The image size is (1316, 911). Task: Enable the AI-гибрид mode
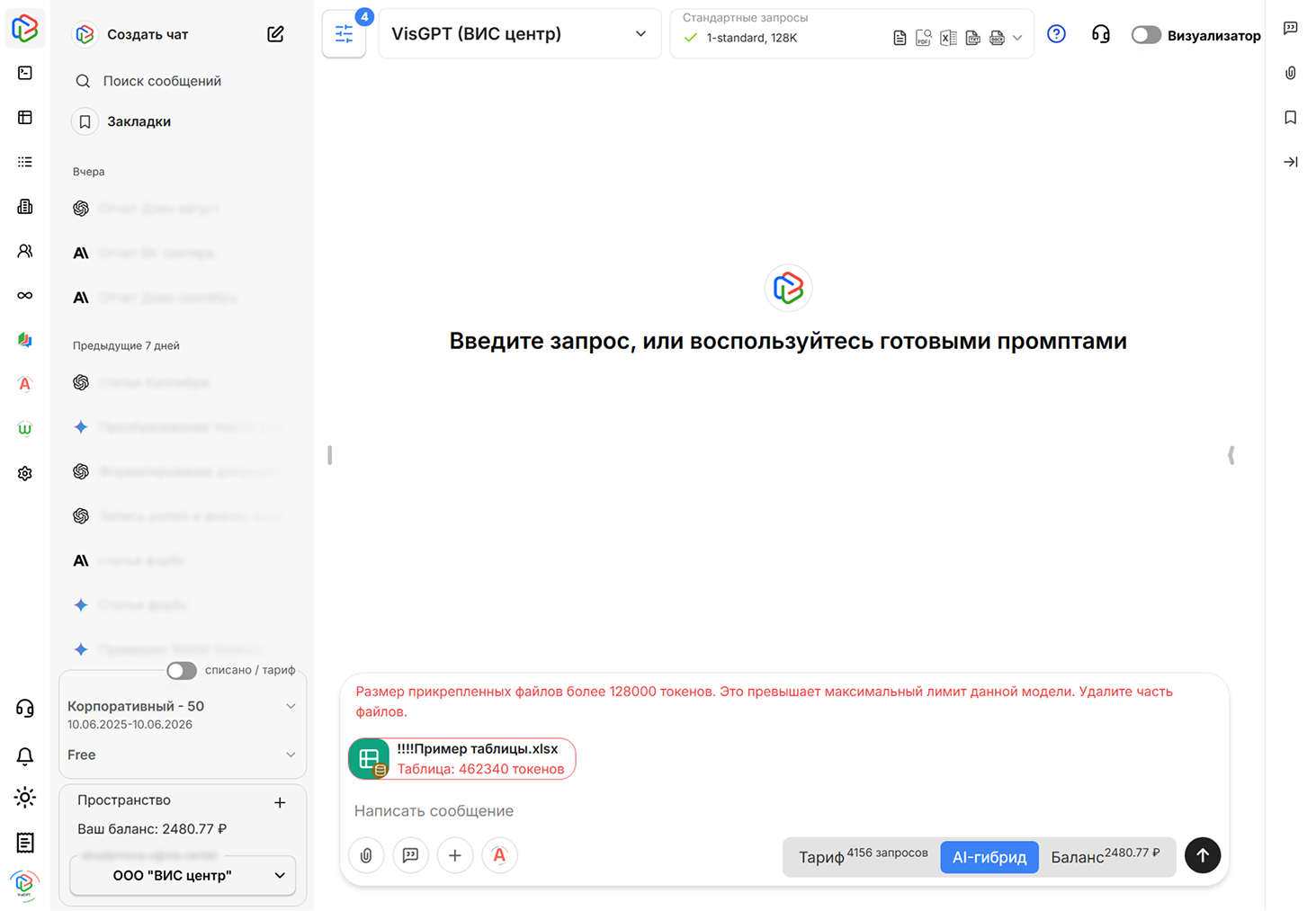pyautogui.click(x=989, y=857)
